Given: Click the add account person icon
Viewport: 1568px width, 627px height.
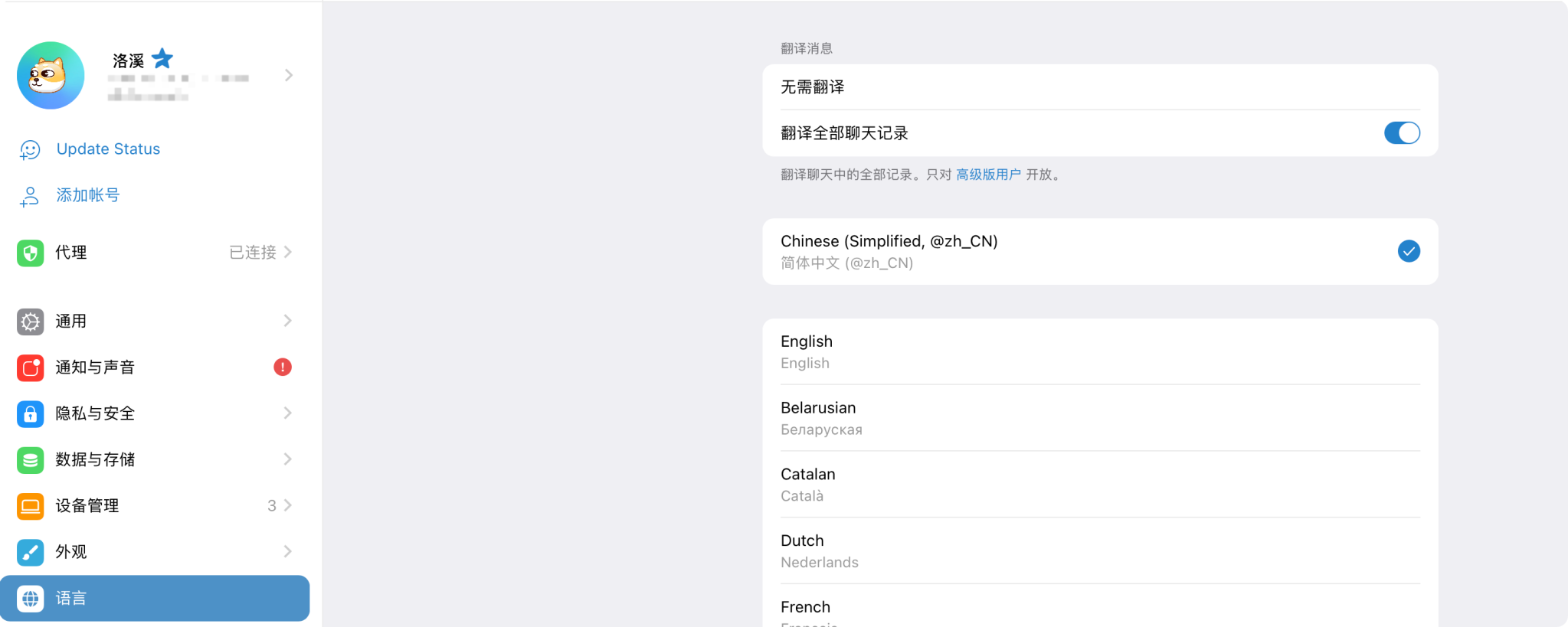Looking at the screenshot, I should click(30, 197).
